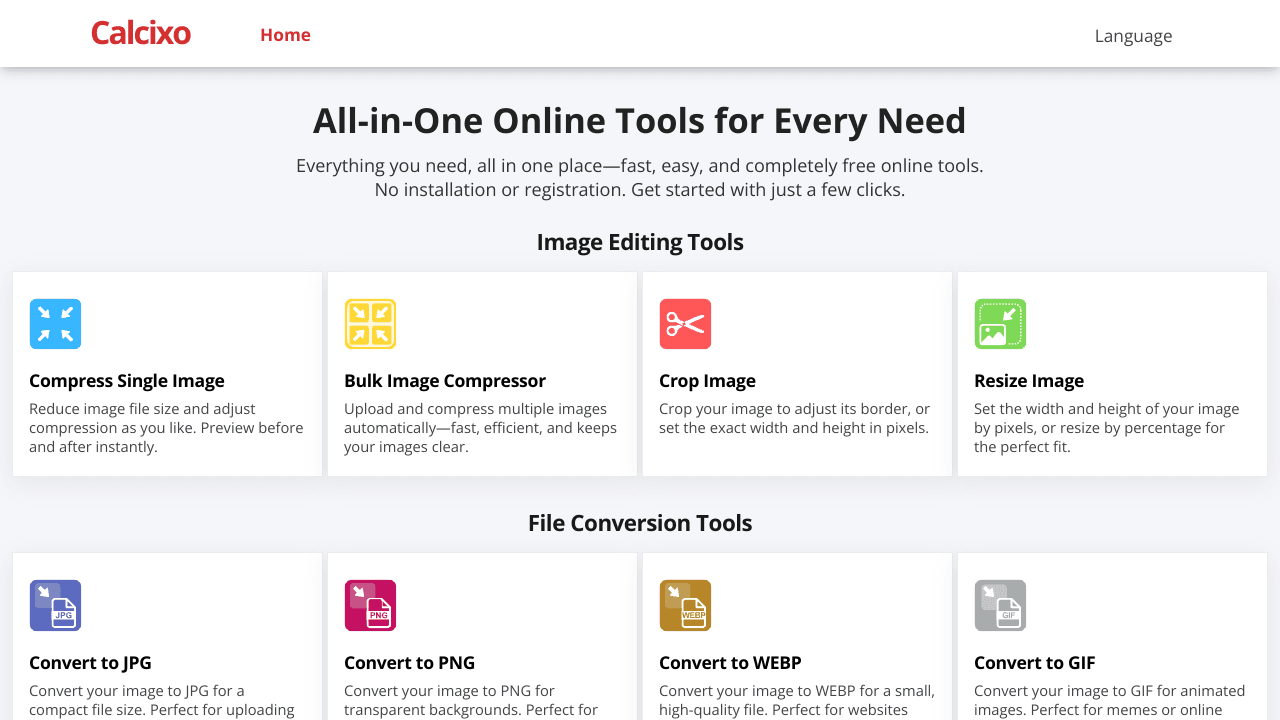Click the Compress Single Image blue icon

[x=55, y=324]
